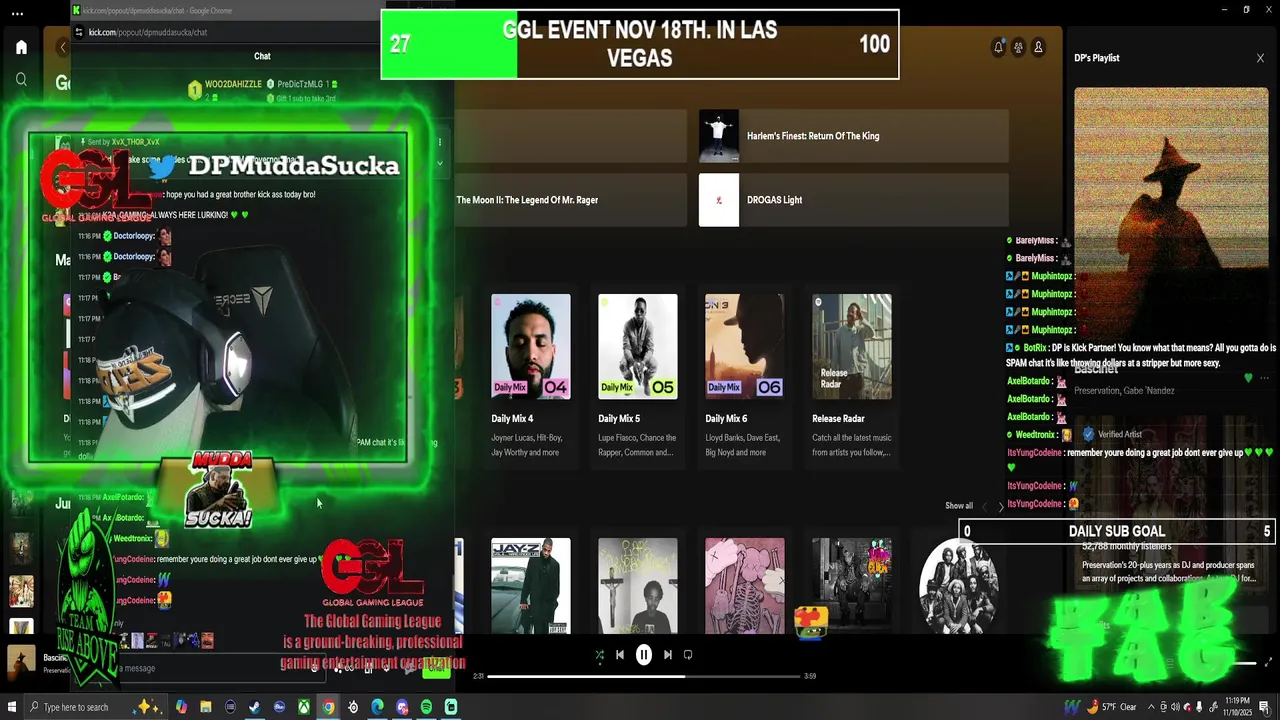The width and height of the screenshot is (1280, 720).
Task: Skip to the next track
Action: [668, 655]
